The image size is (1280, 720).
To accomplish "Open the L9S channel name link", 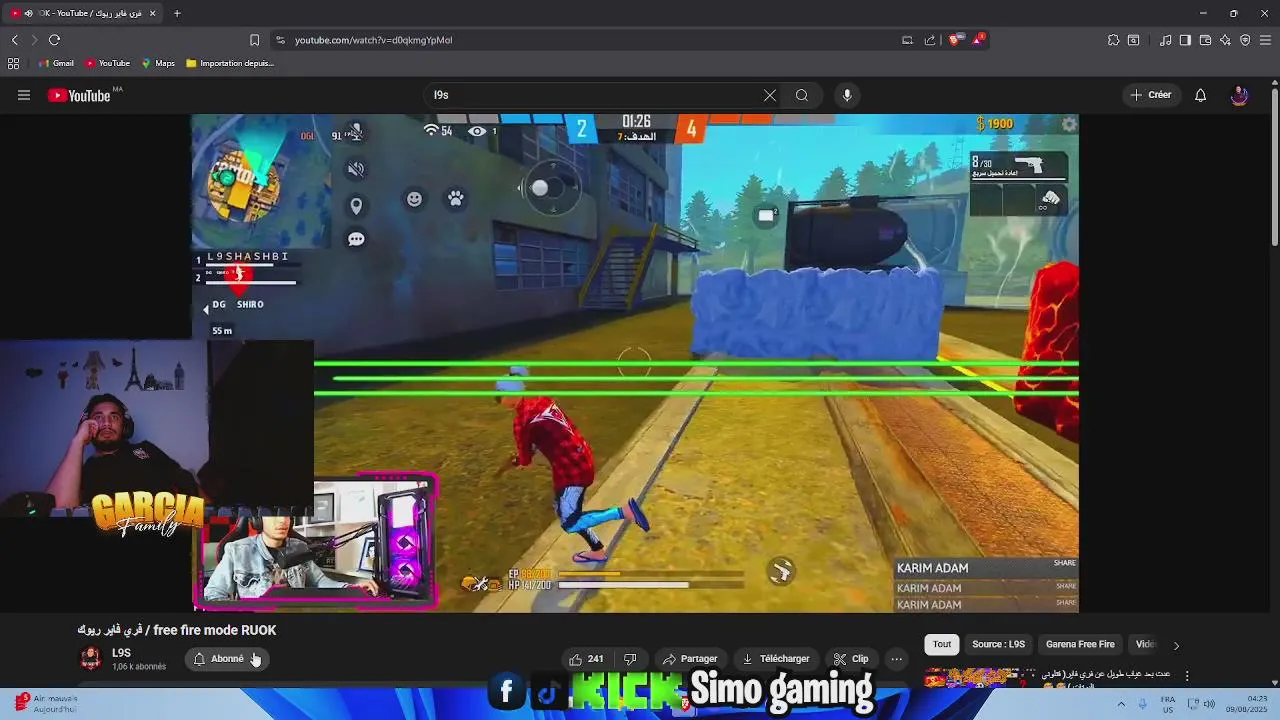I will pos(121,653).
